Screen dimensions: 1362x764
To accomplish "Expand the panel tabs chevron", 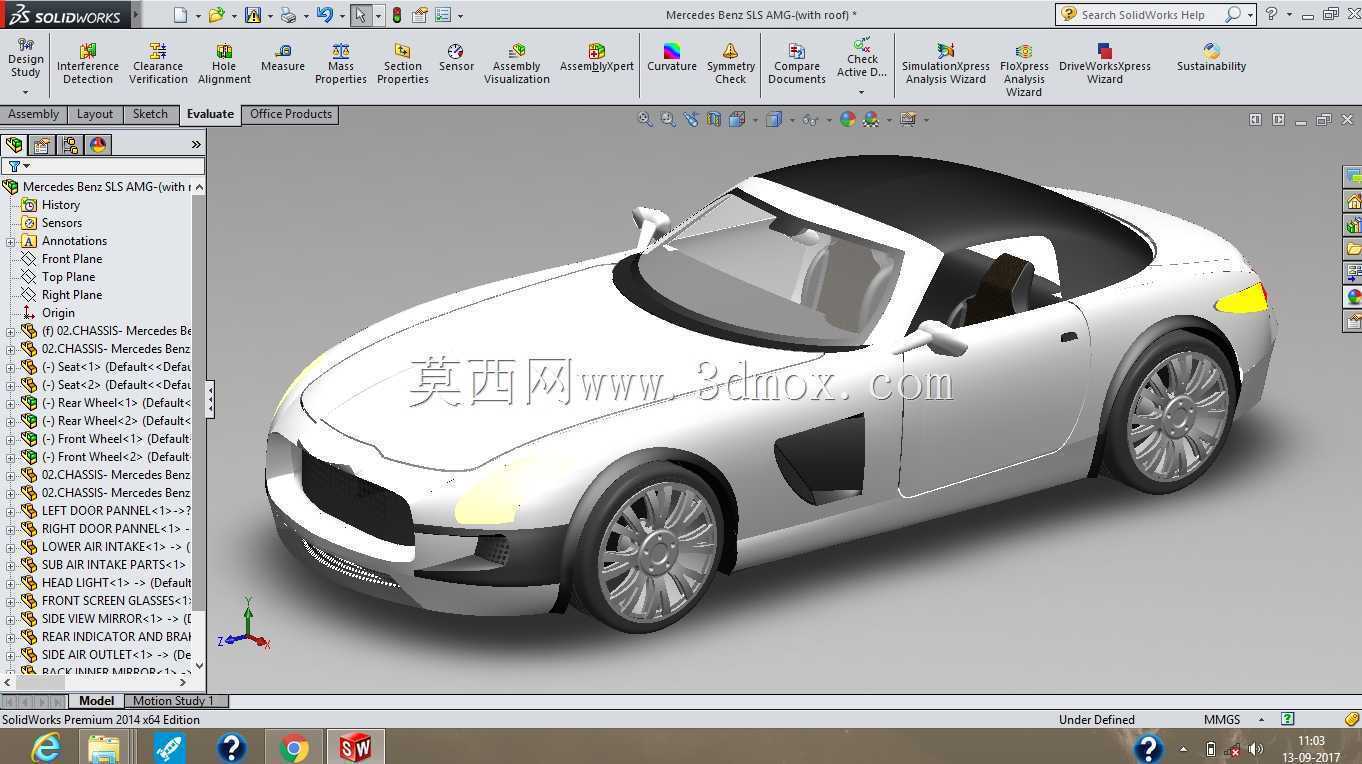I will 196,145.
